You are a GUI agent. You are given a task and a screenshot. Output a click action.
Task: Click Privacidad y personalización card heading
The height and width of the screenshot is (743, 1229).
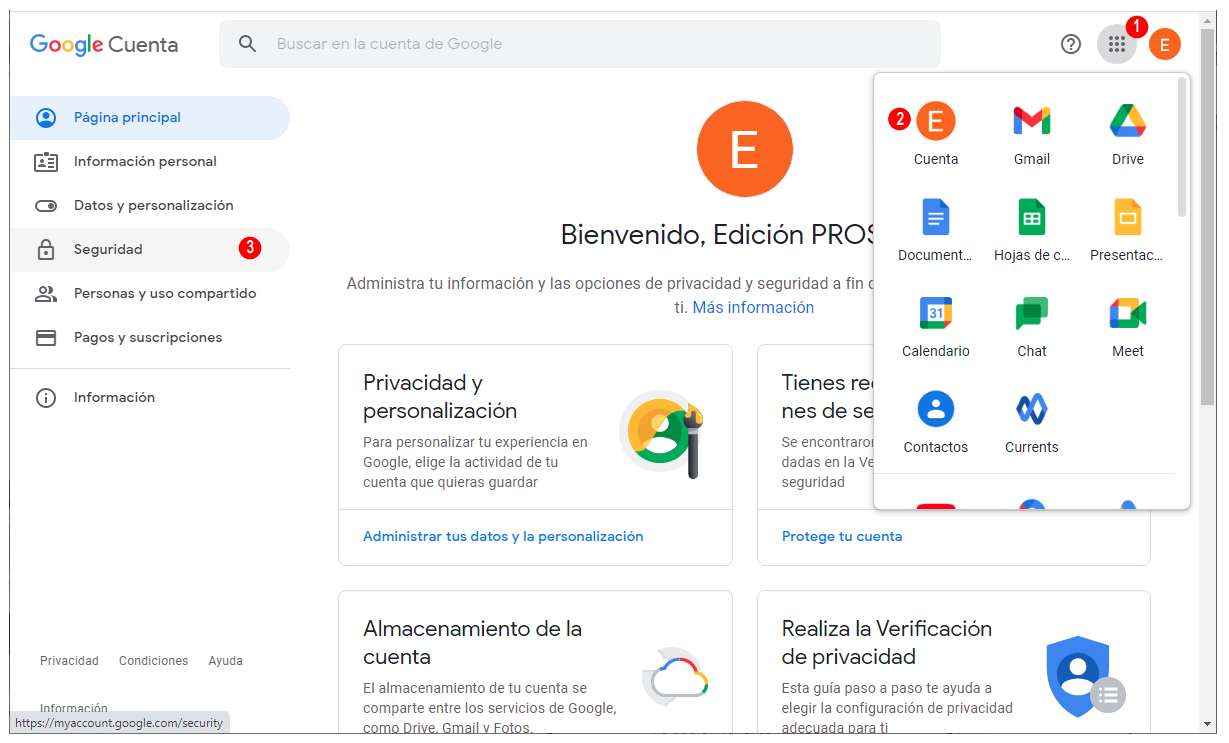(x=440, y=397)
